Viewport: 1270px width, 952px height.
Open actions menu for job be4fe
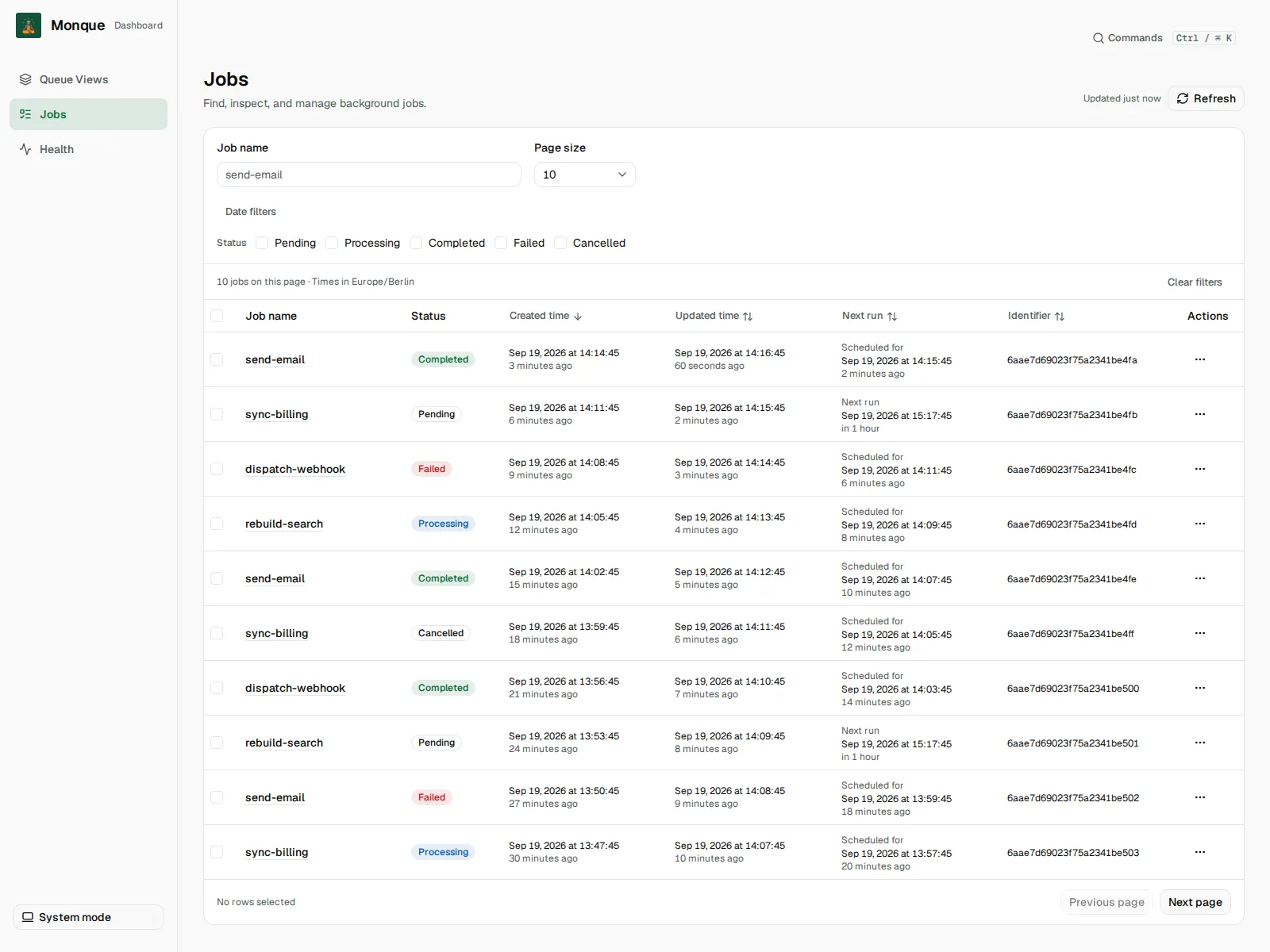1200,578
